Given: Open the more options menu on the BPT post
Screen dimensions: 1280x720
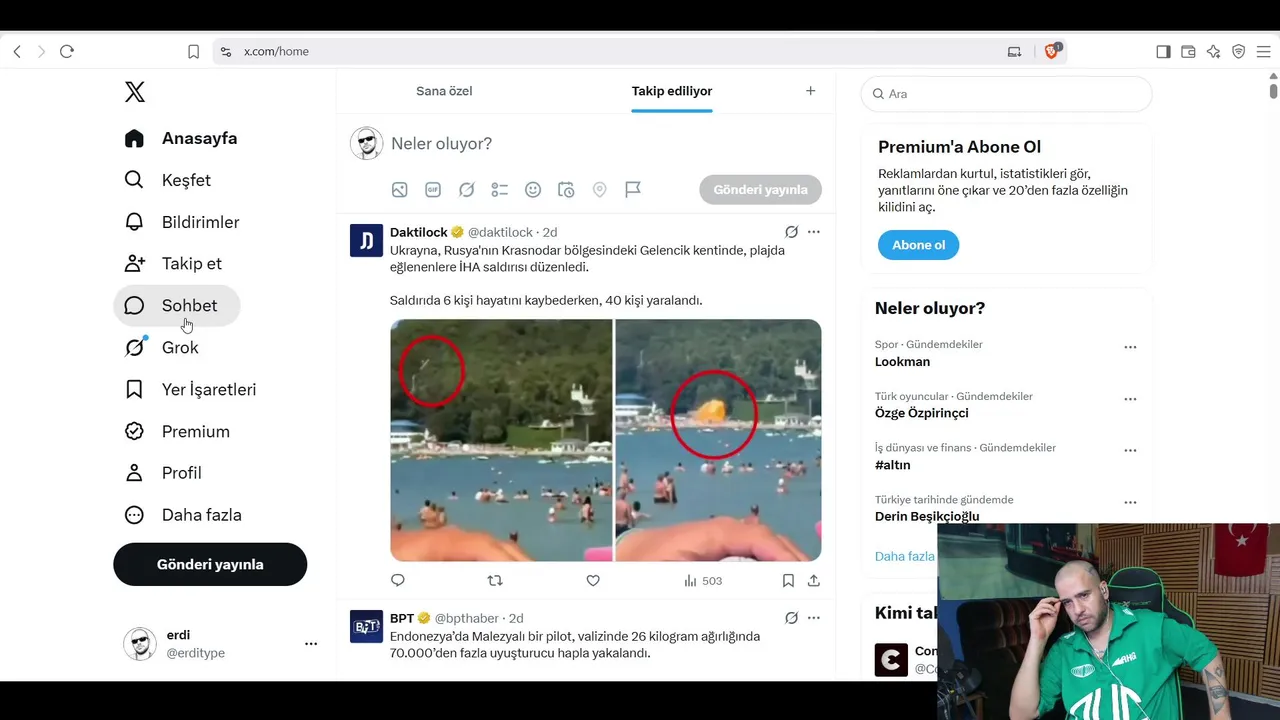Looking at the screenshot, I should pyautogui.click(x=814, y=618).
